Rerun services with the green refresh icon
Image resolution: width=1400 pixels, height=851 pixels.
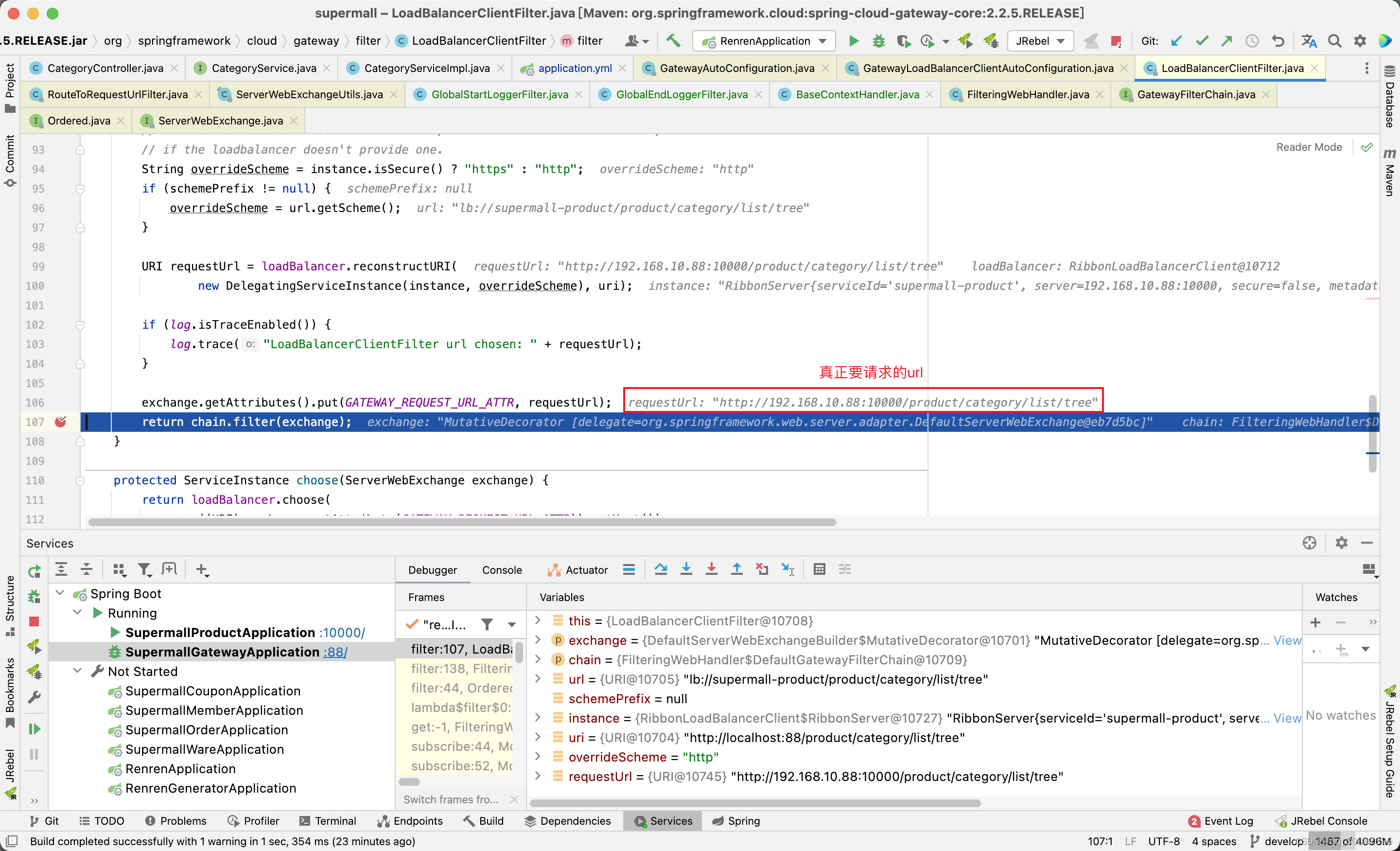34,571
